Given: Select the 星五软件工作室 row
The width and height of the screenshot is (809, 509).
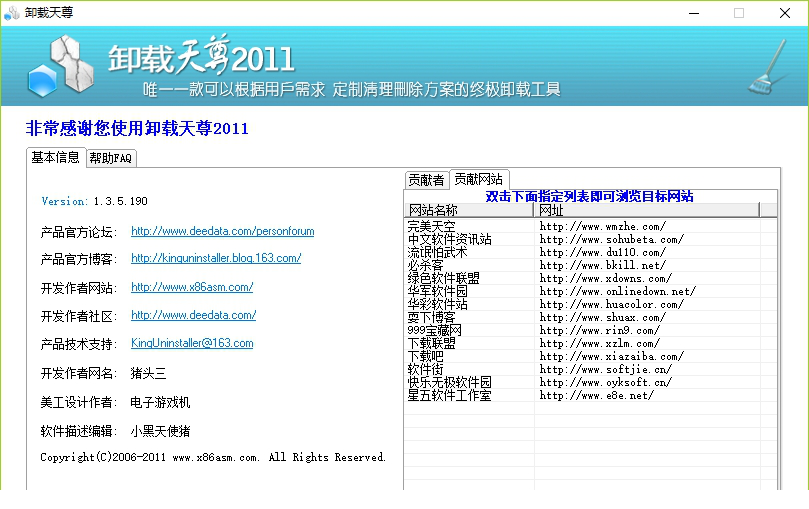Looking at the screenshot, I should click(x=449, y=395).
